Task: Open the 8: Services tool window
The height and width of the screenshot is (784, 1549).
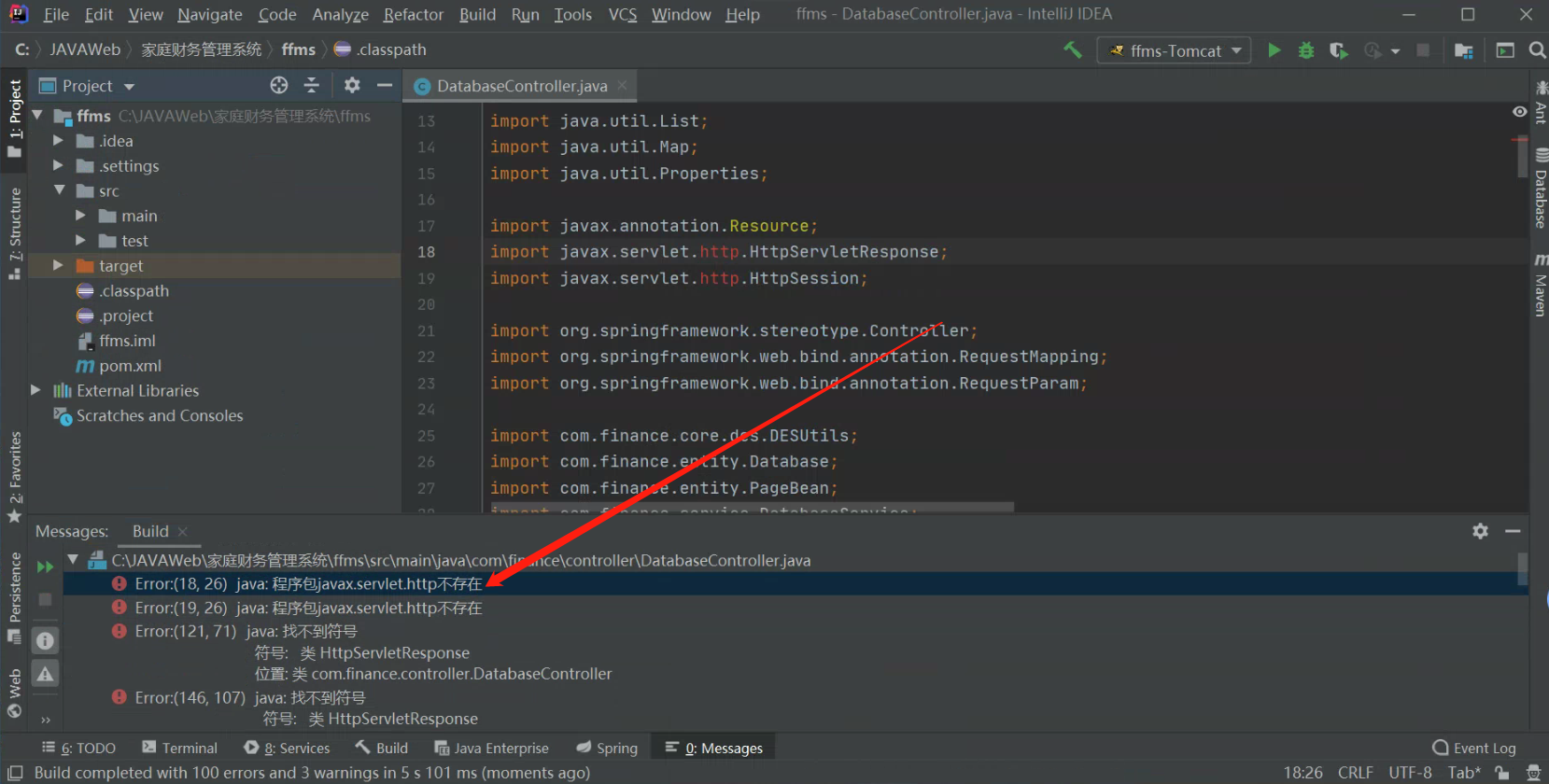Action: (x=287, y=749)
